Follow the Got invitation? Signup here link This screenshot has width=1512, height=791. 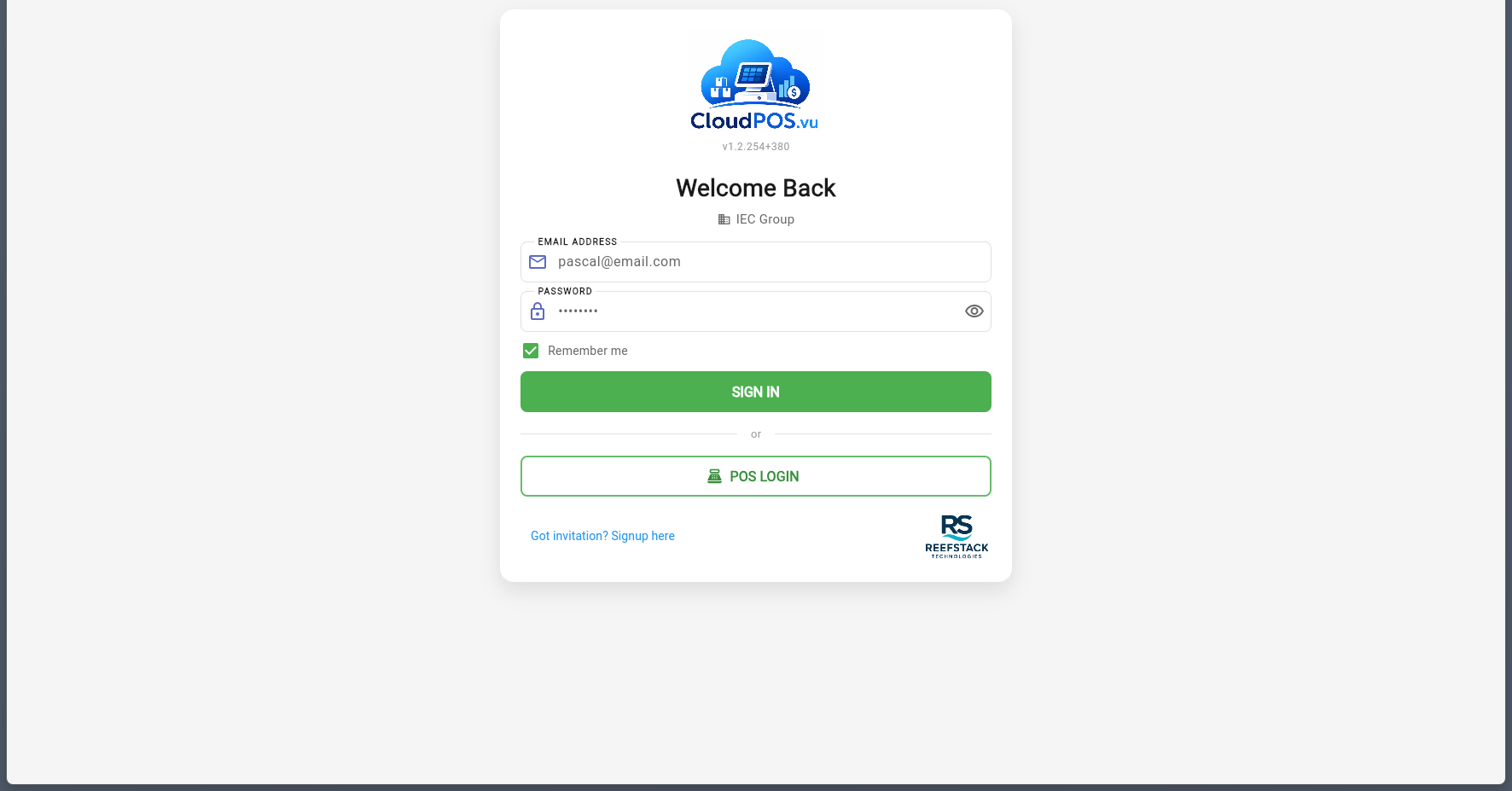pos(602,536)
